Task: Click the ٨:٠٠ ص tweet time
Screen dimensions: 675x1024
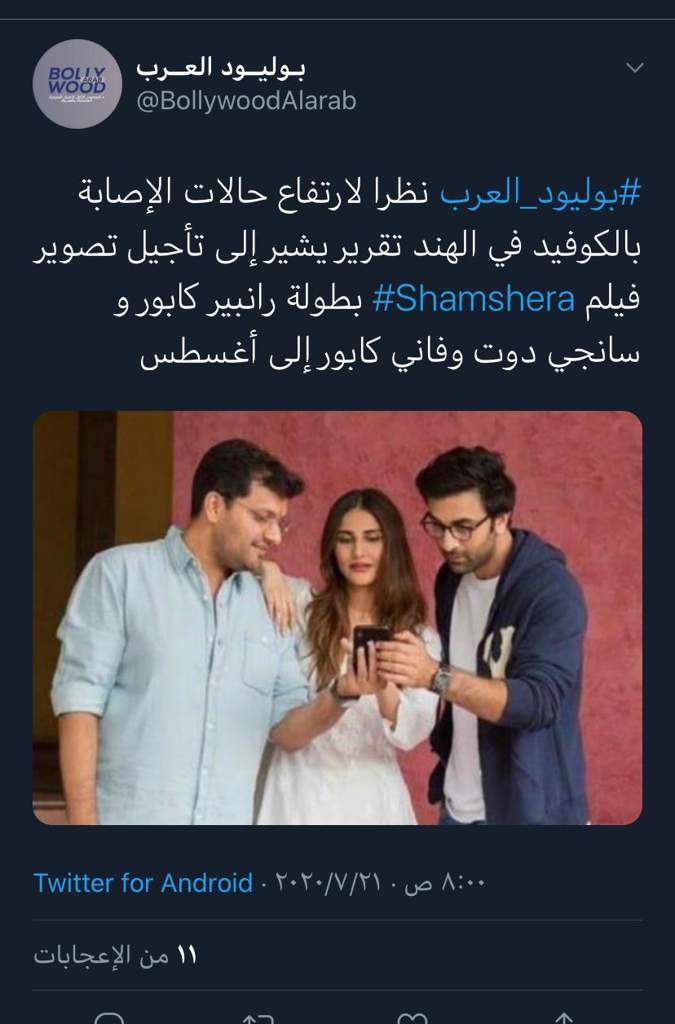Action: point(445,883)
